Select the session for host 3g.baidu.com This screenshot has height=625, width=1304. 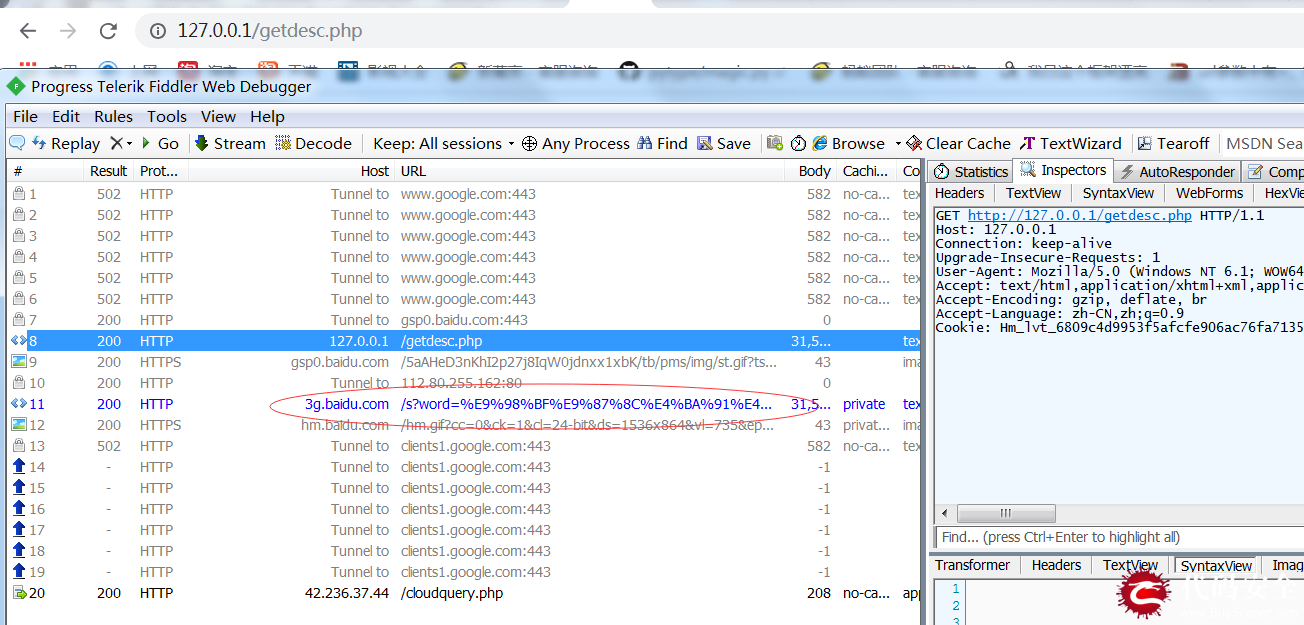pos(464,404)
